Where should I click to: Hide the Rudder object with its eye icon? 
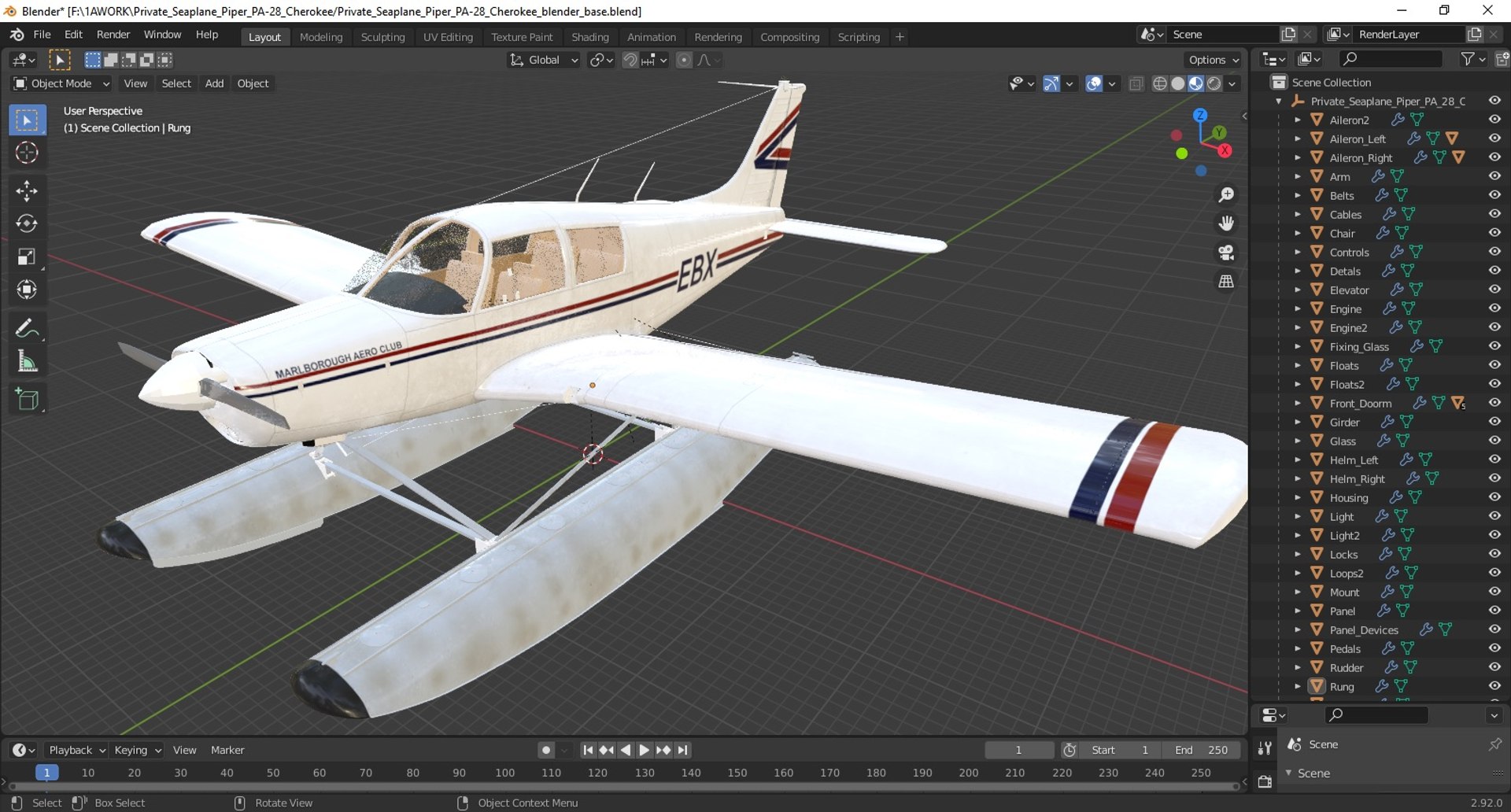[x=1494, y=667]
